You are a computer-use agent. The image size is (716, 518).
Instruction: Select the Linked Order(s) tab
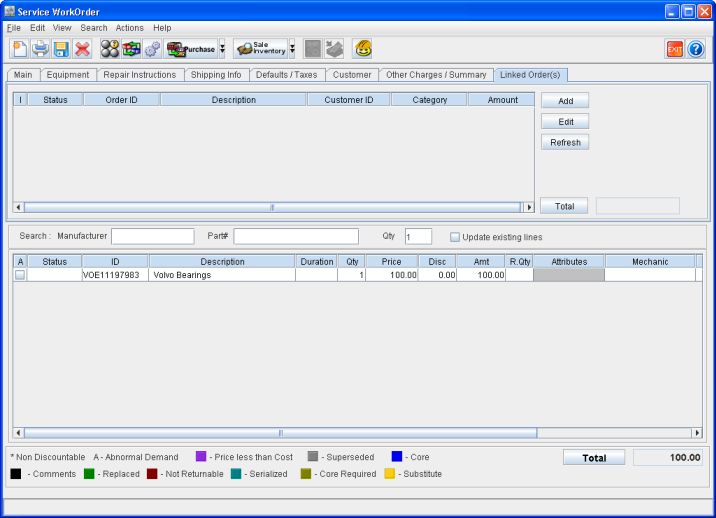click(530, 75)
